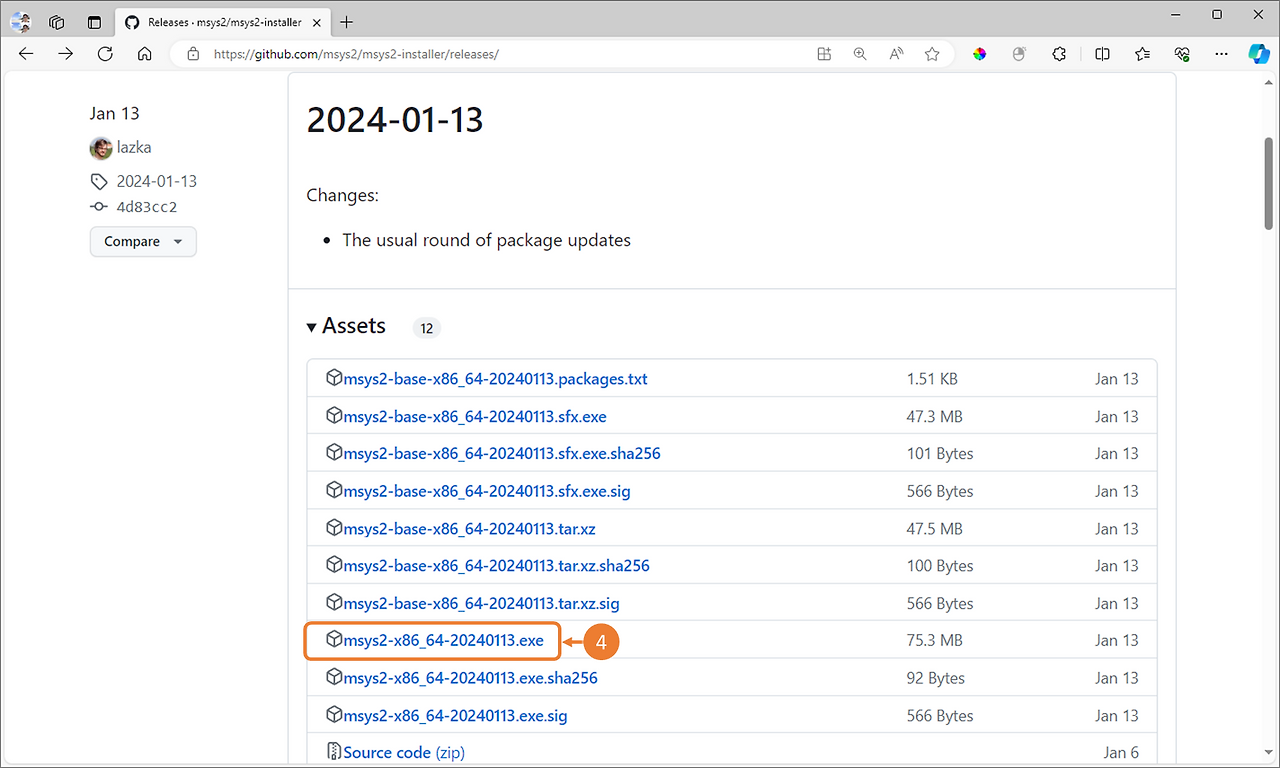Open Settings and more ellipsis menu
Screen dimensions: 1280x768
point(1221,54)
